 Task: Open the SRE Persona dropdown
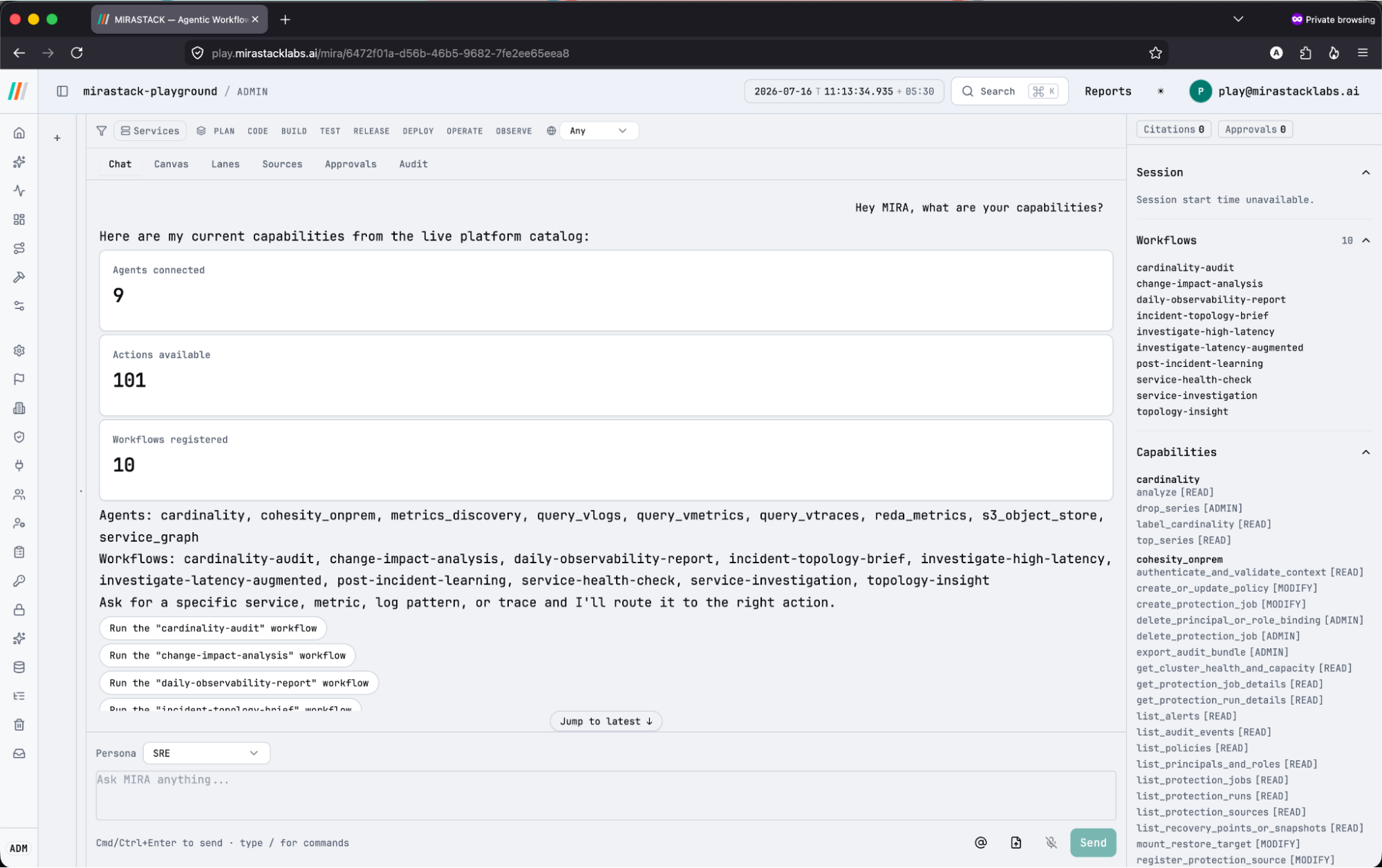click(206, 753)
